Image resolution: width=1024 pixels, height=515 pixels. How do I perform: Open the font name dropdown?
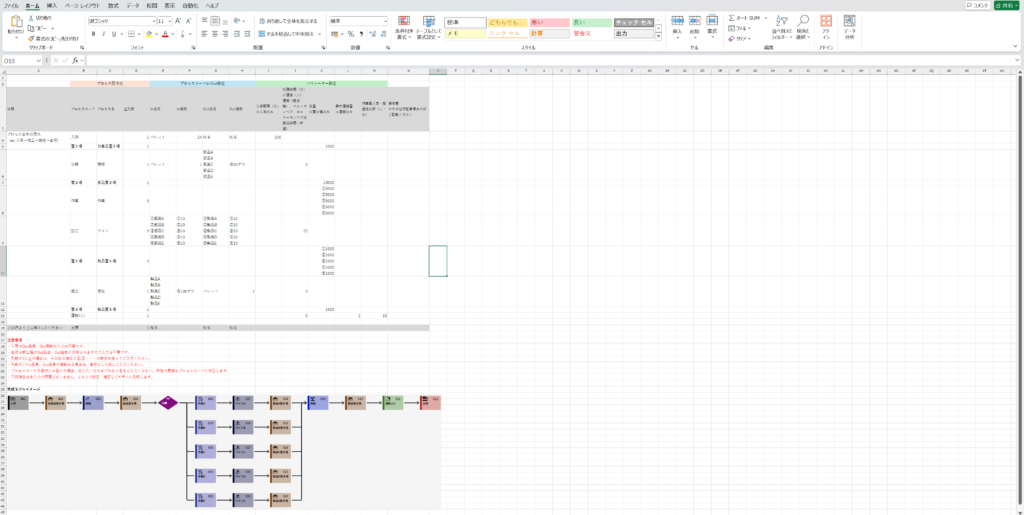point(154,20)
